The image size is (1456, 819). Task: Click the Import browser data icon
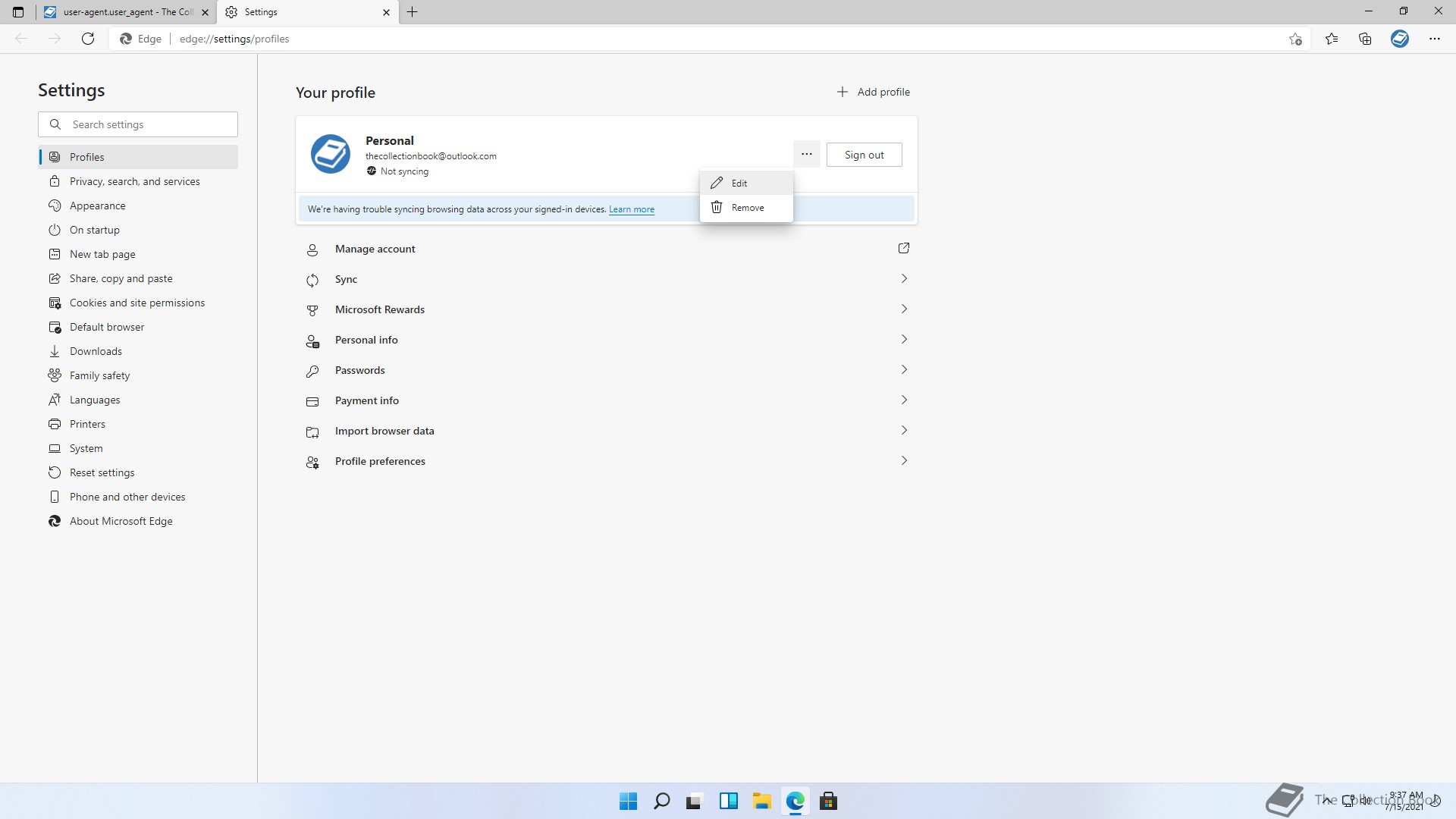[312, 431]
